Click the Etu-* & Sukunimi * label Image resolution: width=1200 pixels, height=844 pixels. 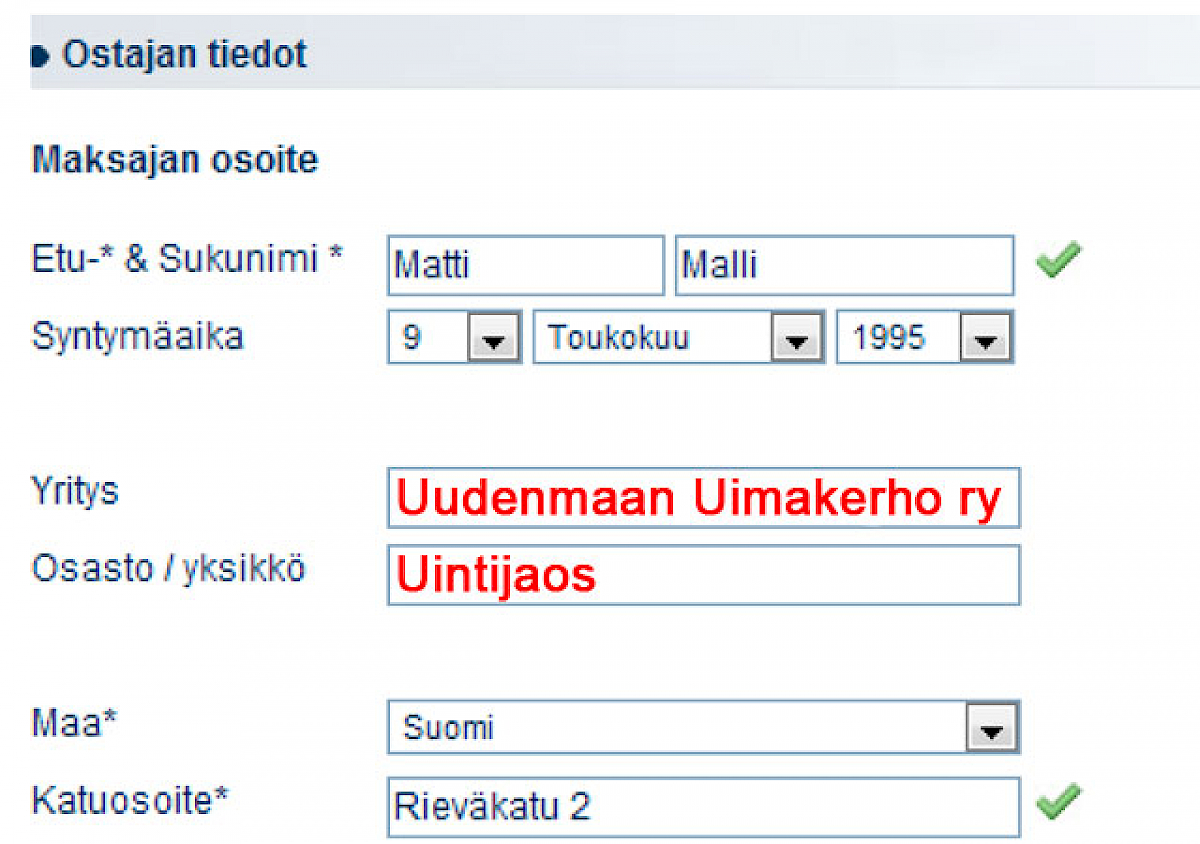(x=188, y=259)
